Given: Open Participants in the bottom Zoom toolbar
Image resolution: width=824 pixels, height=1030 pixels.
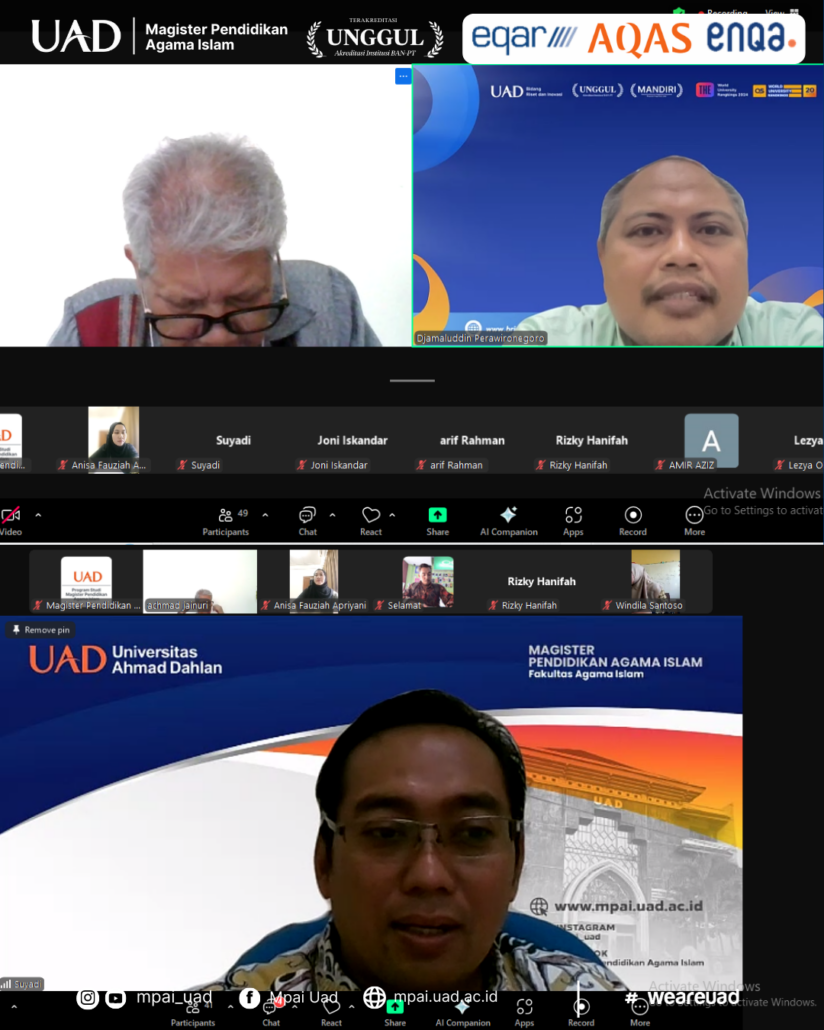Looking at the screenshot, I should click(193, 1014).
